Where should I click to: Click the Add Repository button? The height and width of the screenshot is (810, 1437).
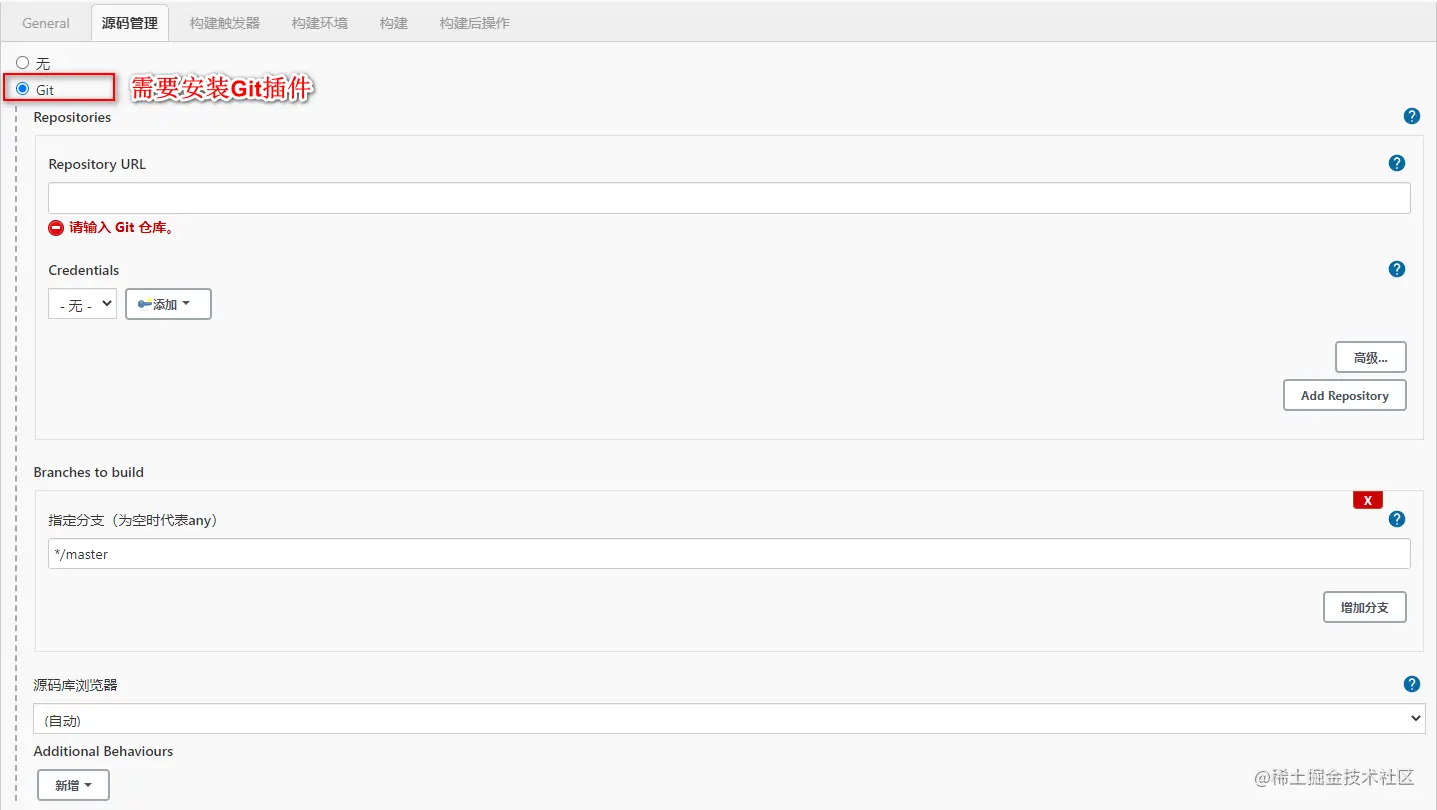(x=1344, y=395)
